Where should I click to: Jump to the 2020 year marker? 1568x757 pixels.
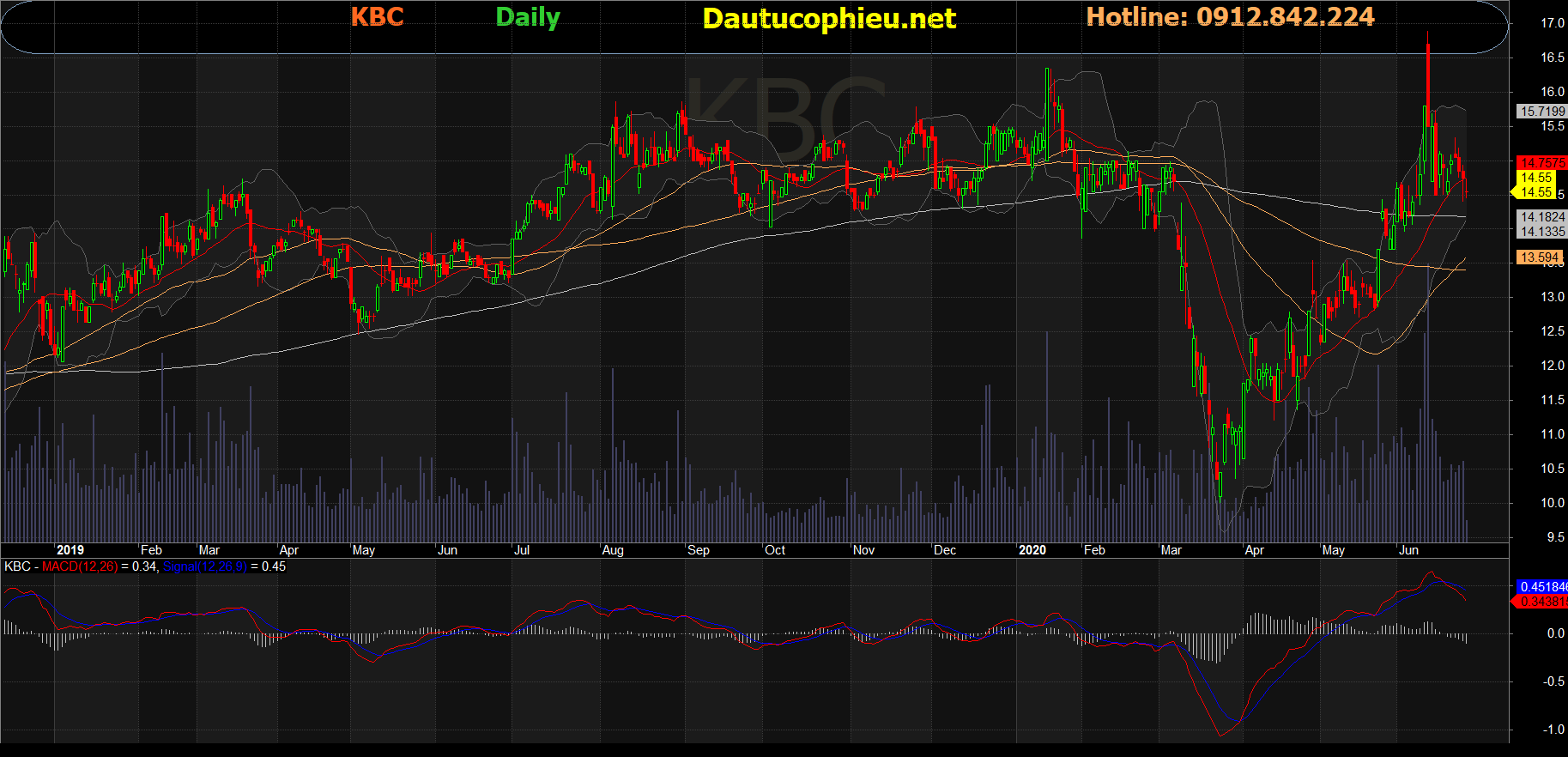[x=1032, y=550]
